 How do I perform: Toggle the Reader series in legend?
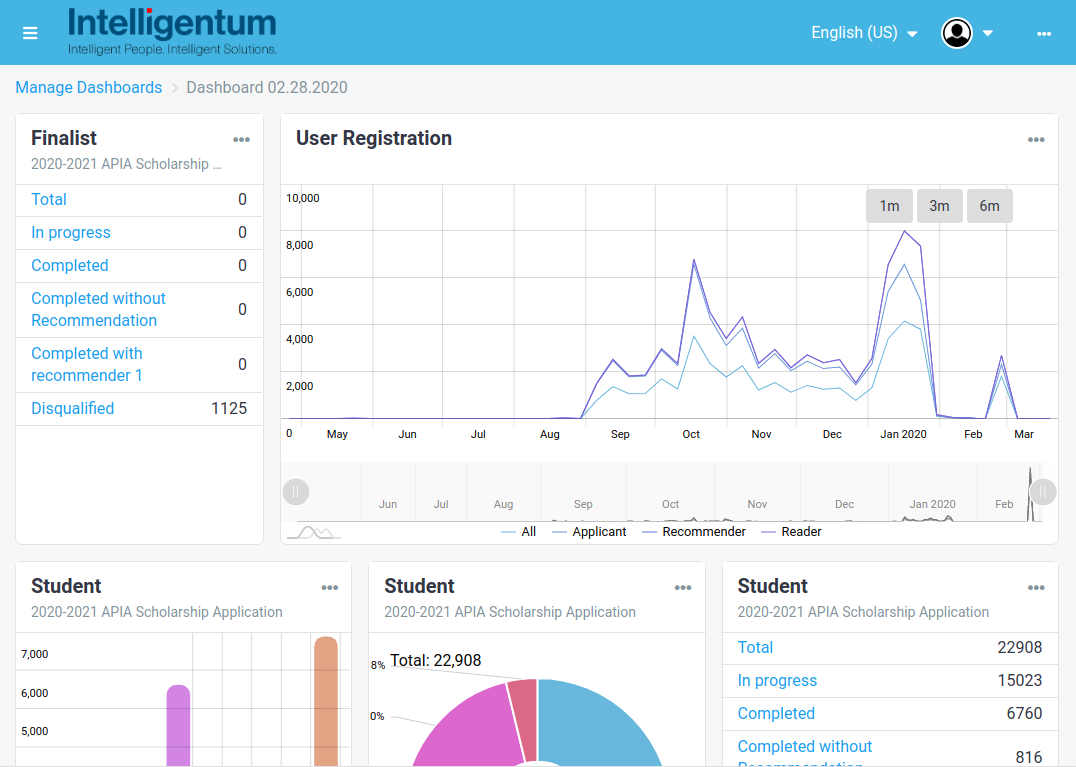tap(791, 532)
